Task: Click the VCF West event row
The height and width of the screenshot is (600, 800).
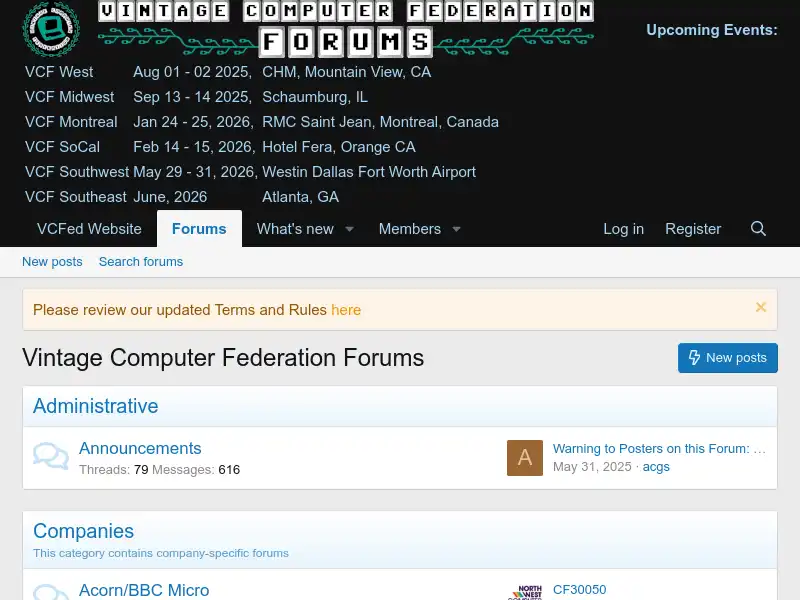Action: click(228, 72)
